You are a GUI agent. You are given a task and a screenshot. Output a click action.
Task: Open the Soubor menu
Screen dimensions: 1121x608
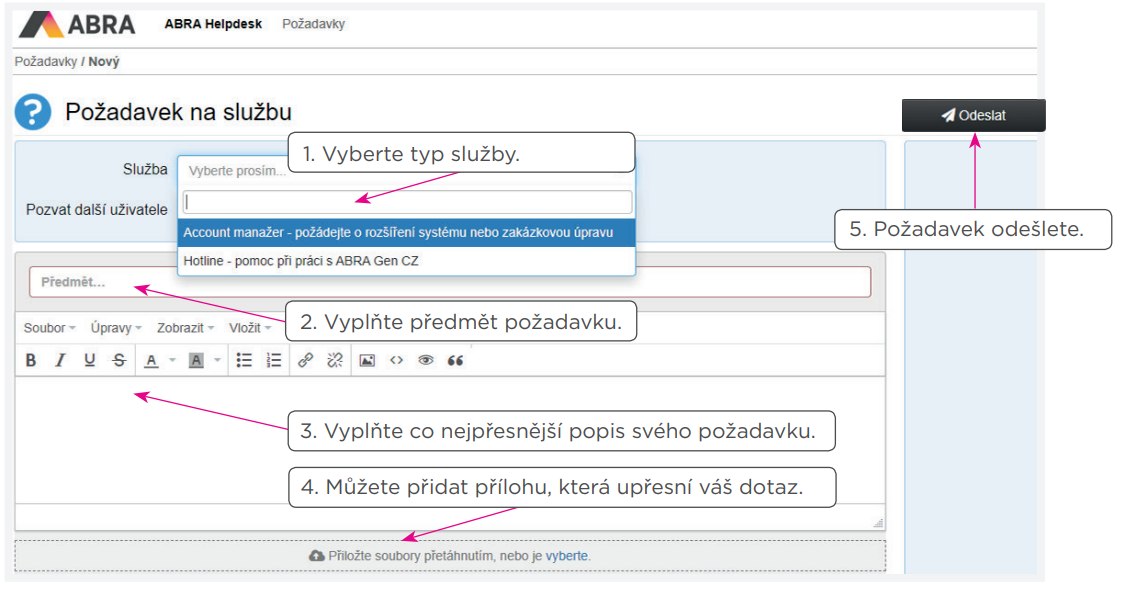49,328
